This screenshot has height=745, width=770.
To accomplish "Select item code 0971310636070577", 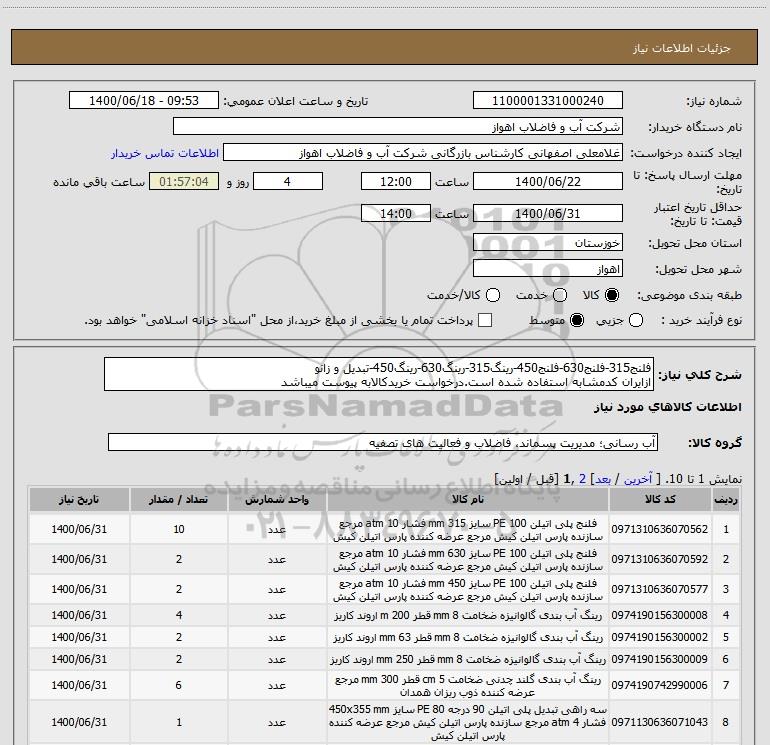I will [660, 589].
